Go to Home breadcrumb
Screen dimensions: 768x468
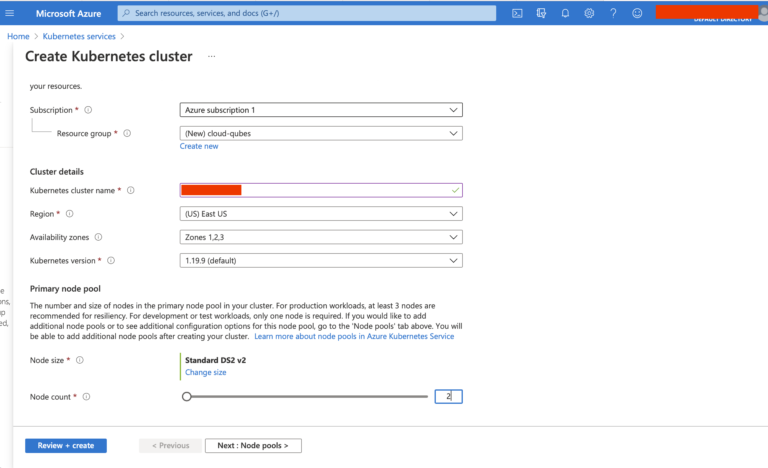coord(18,36)
